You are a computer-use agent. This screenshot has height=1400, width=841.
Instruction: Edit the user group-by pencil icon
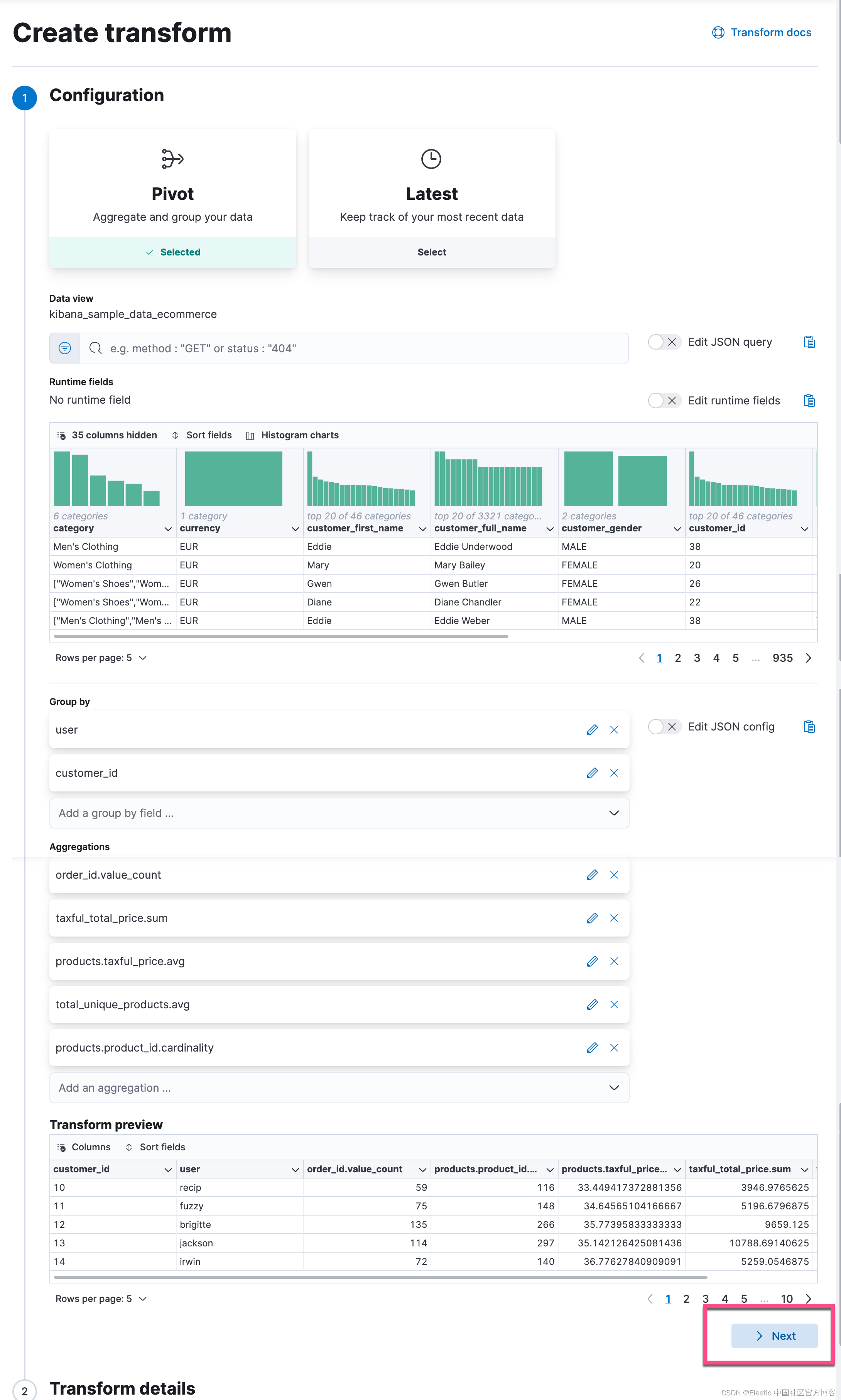point(592,730)
